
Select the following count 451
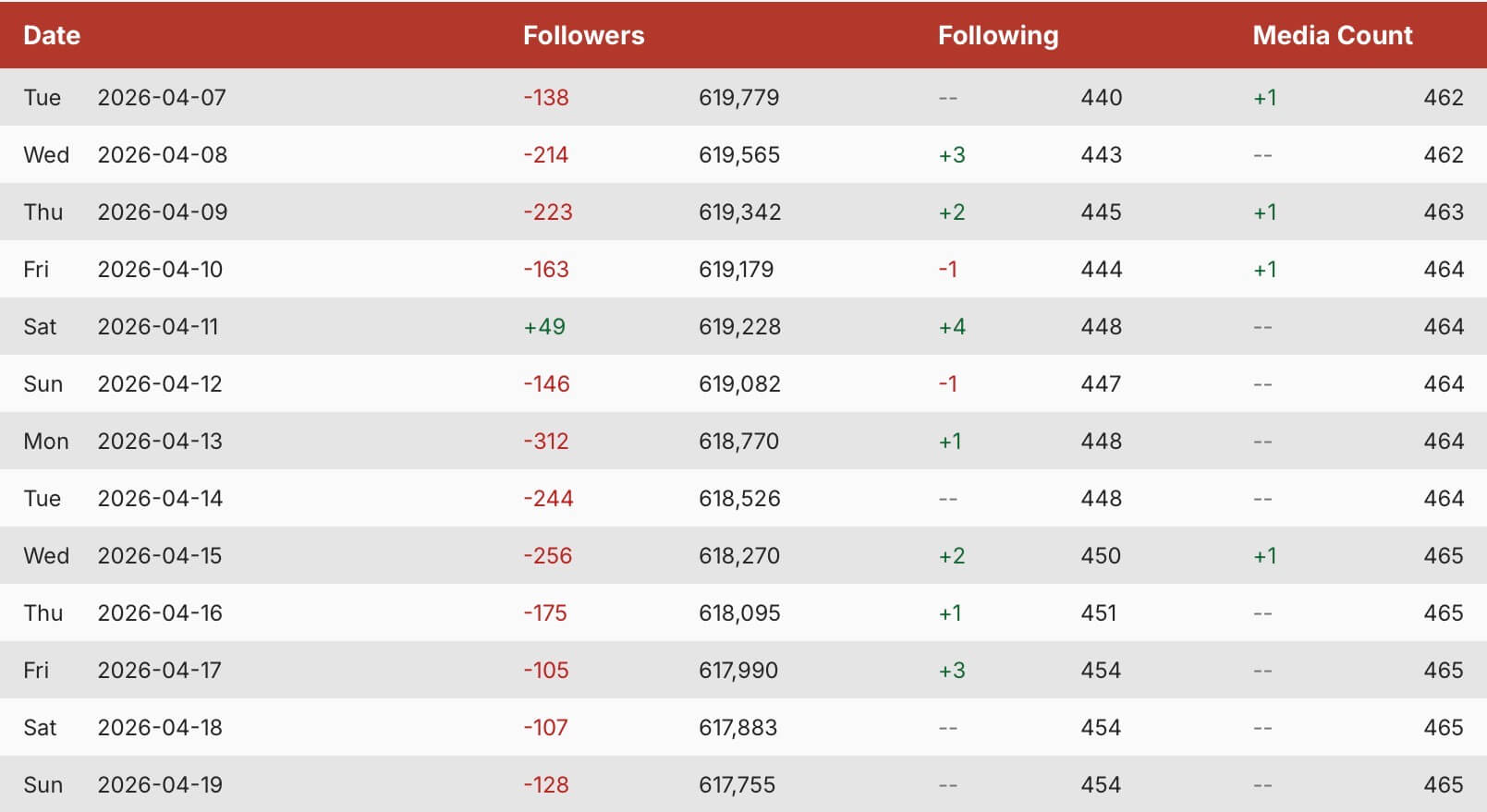click(x=1099, y=612)
